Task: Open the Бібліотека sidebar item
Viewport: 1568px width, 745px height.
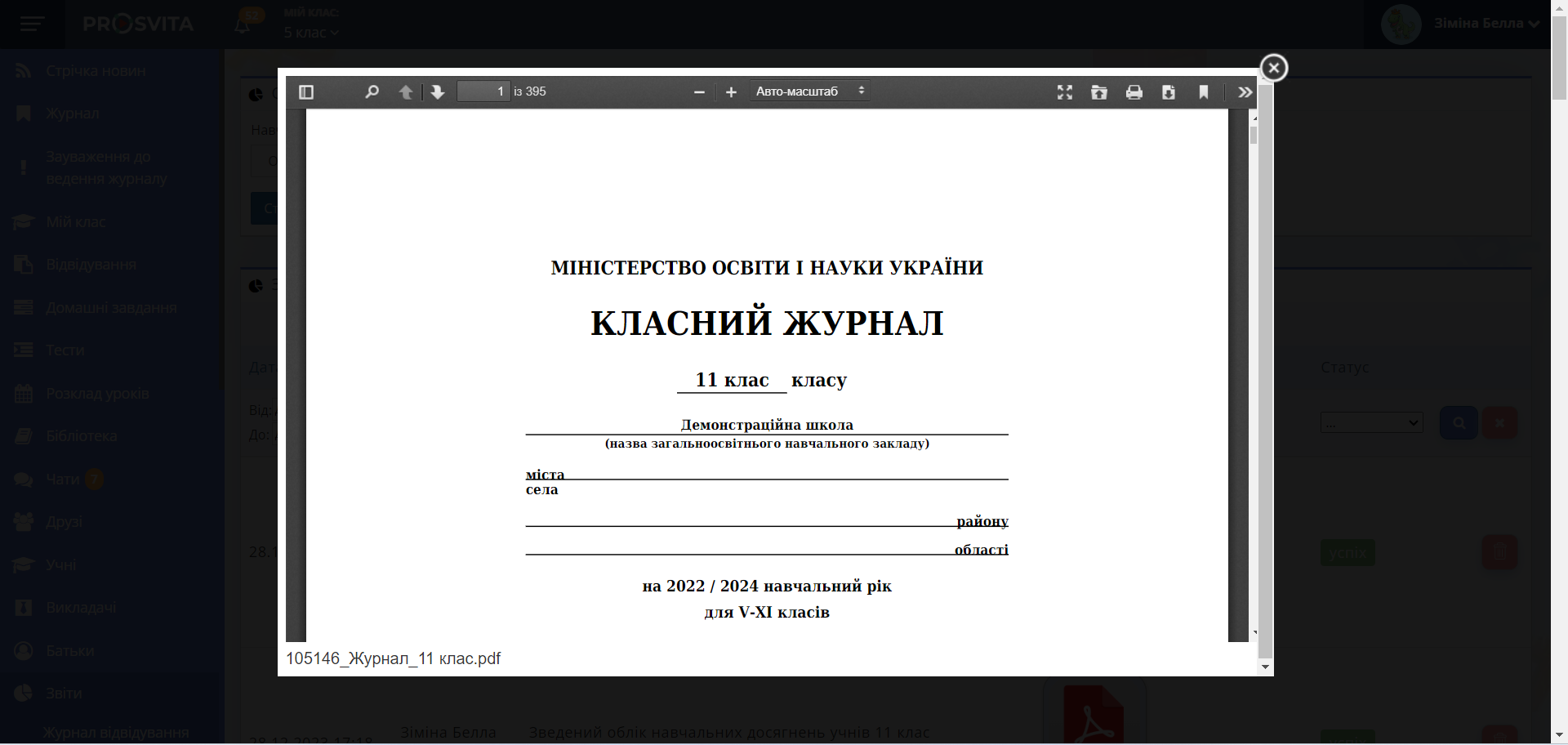Action: (x=81, y=436)
